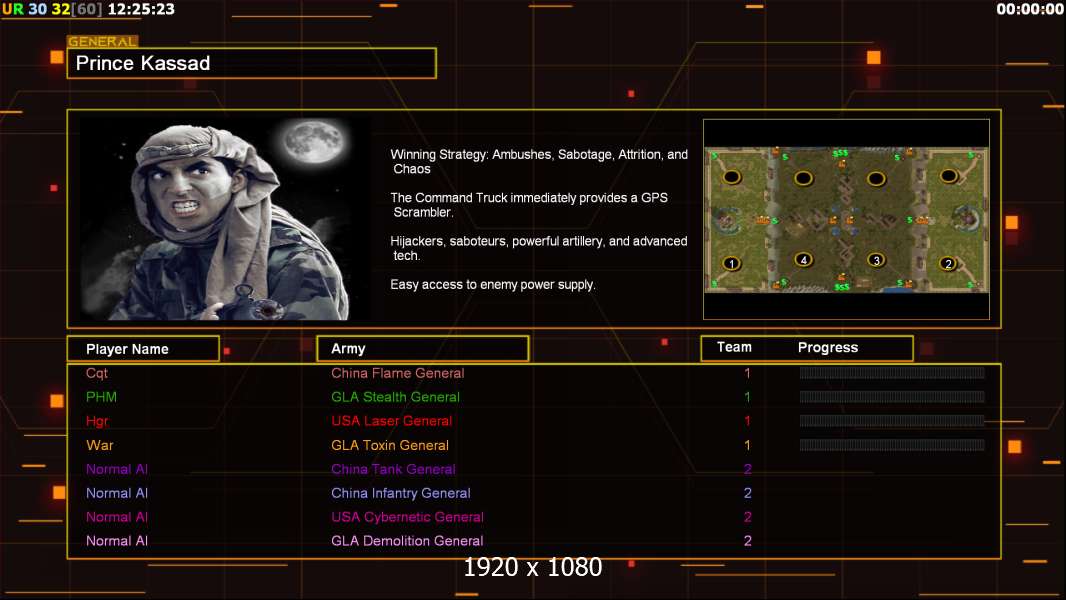Click the USA Laser General army entry
The width and height of the screenshot is (1066, 600).
pyautogui.click(x=392, y=421)
